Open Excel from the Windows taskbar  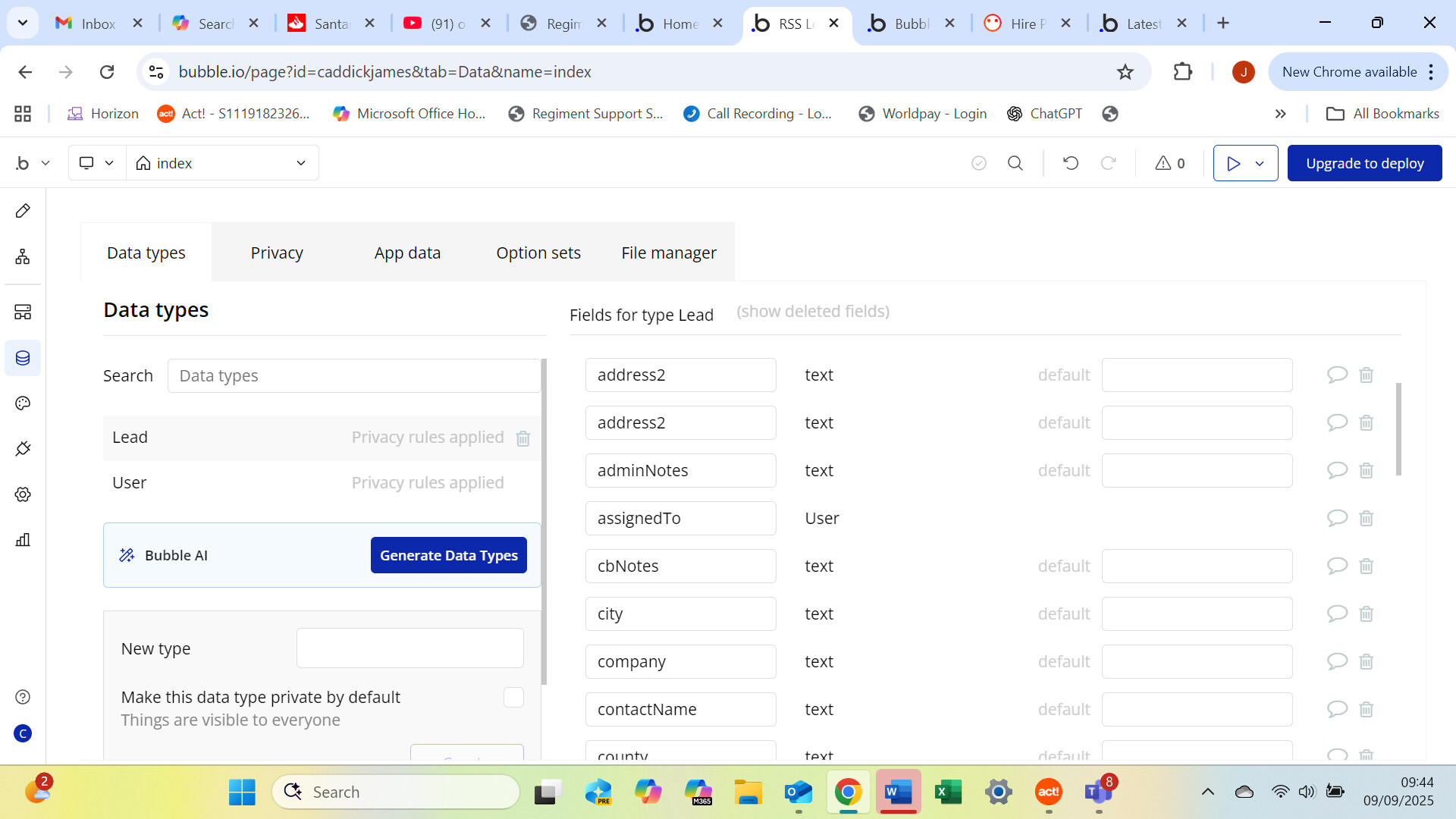(x=947, y=792)
